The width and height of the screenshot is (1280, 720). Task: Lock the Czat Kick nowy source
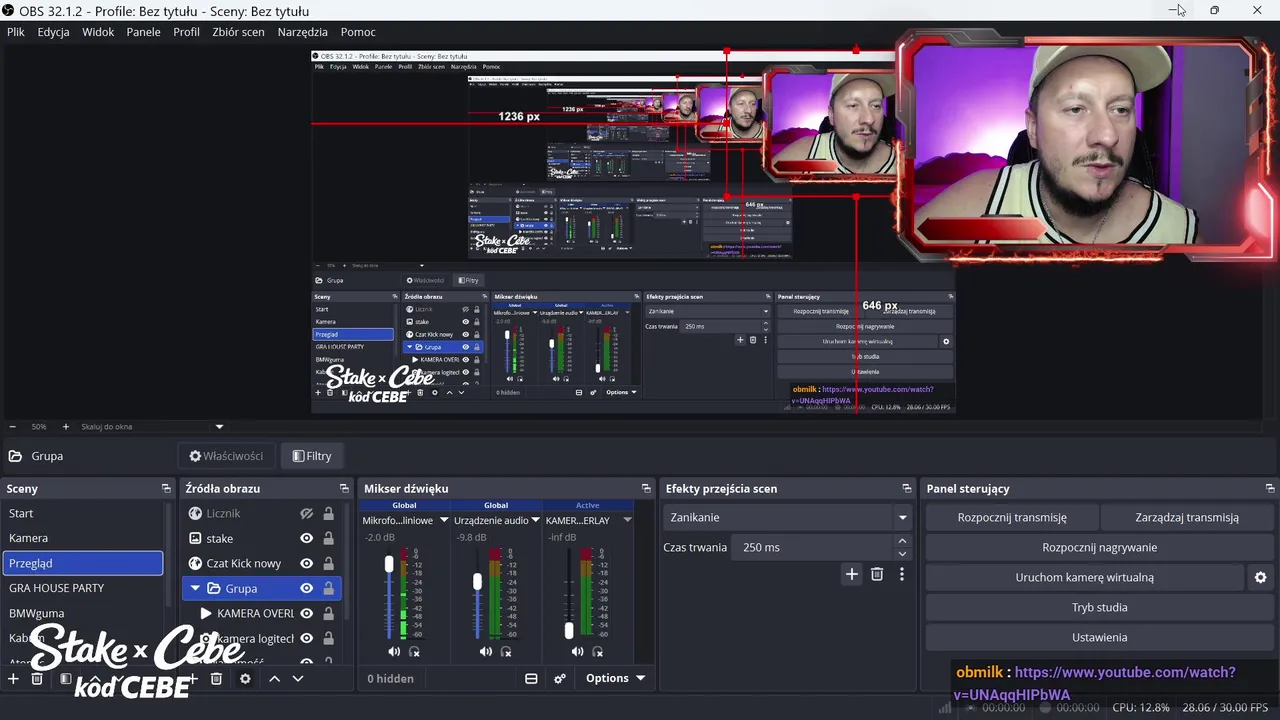[328, 563]
